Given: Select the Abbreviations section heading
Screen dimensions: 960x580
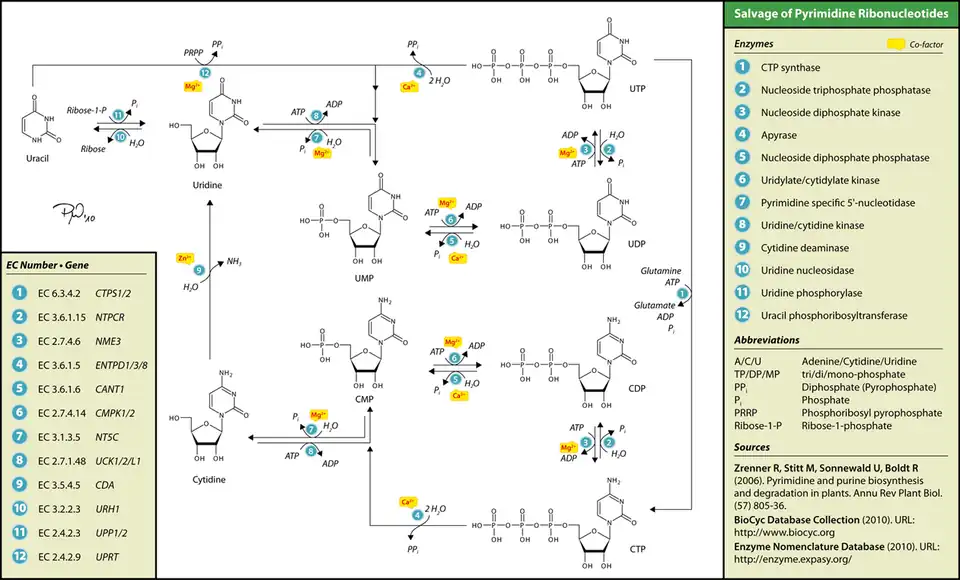Looking at the screenshot, I should coord(768,341).
